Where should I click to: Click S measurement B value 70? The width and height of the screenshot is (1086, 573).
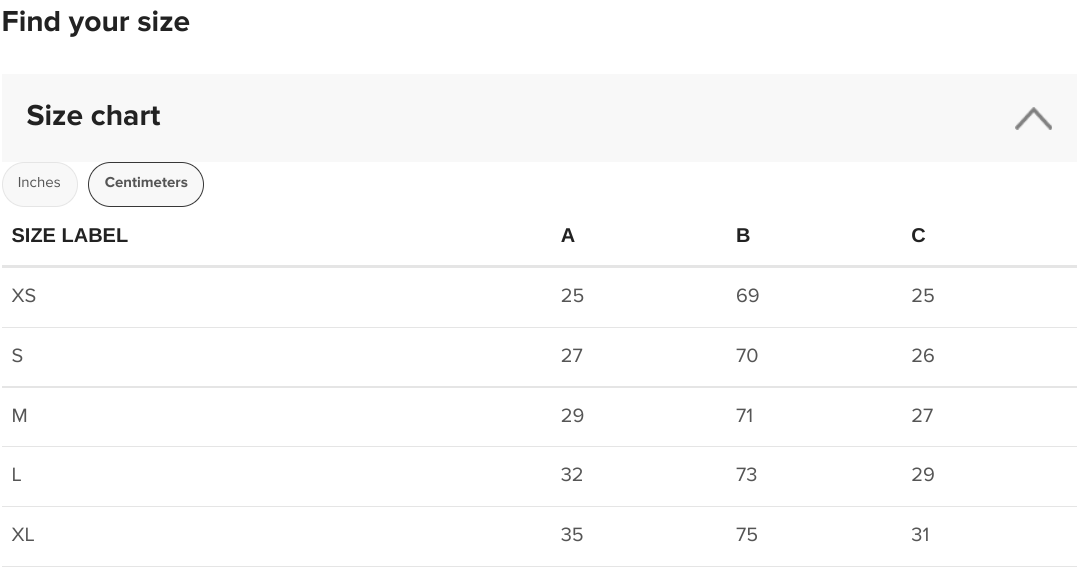747,355
